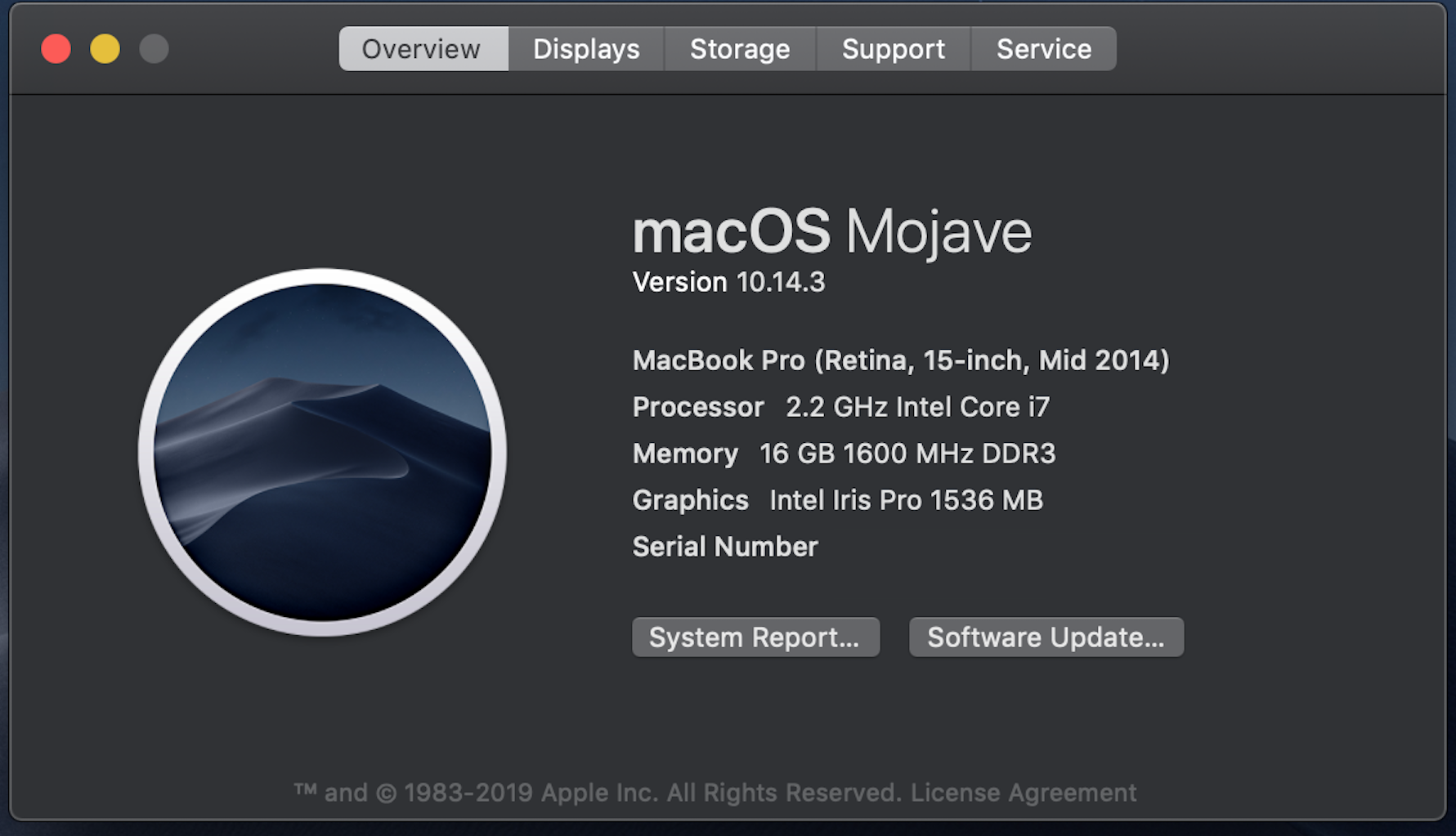Click the MacBook Pro model name line

click(x=900, y=360)
